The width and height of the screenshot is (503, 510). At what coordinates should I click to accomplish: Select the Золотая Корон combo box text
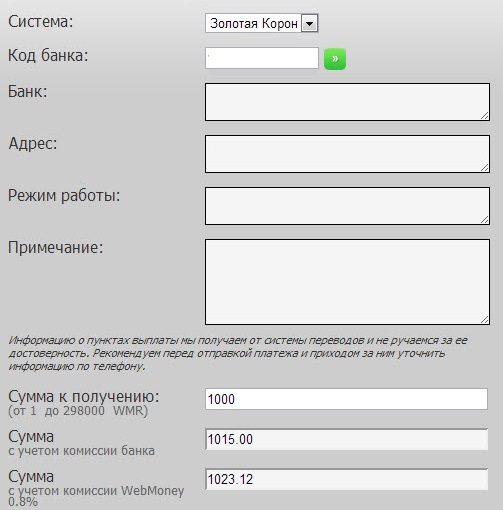[254, 23]
